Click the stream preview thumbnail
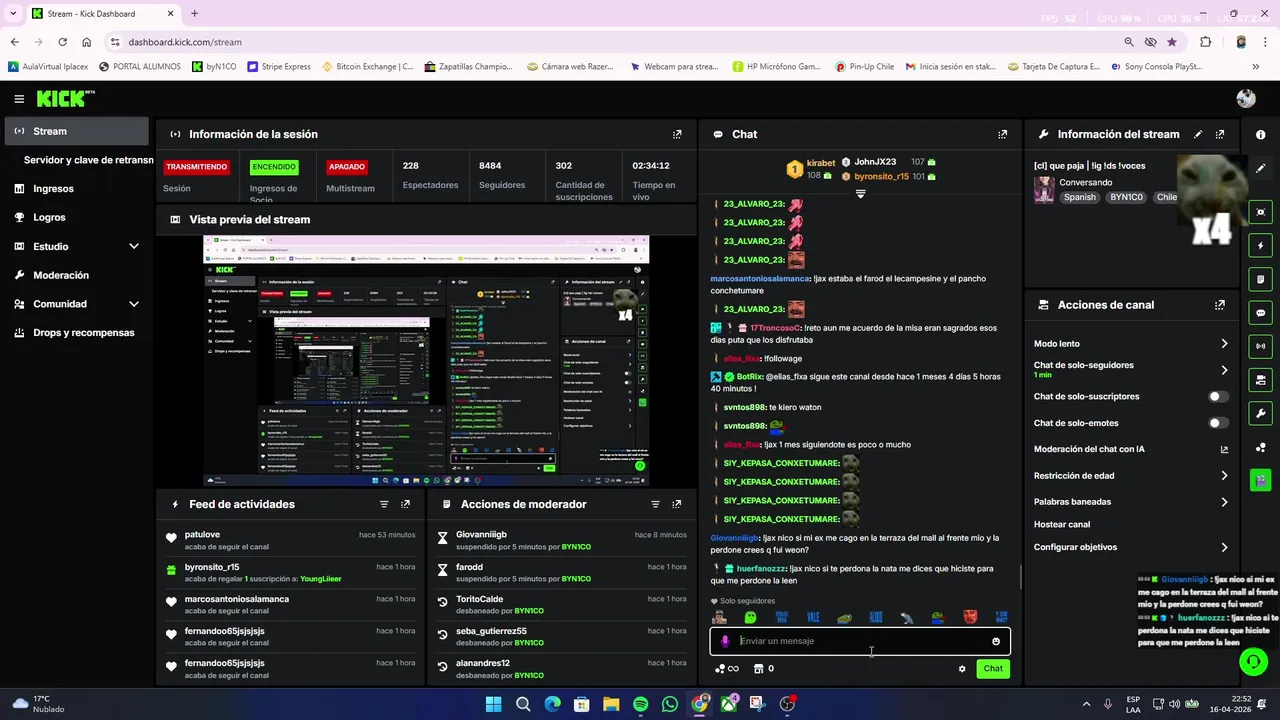The image size is (1280, 720). pyautogui.click(x=426, y=361)
